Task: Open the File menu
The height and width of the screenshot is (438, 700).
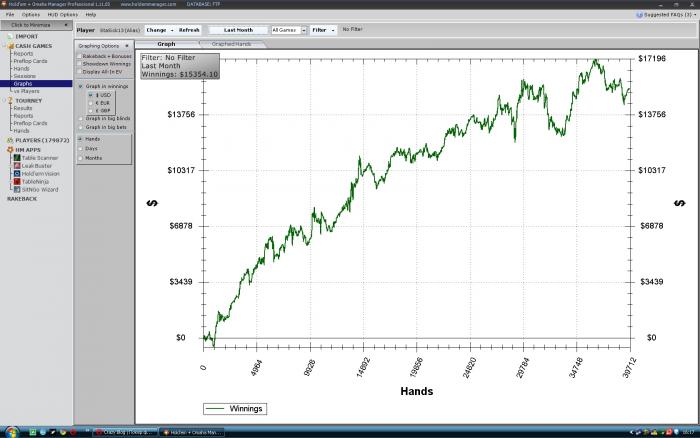Action: (10, 15)
